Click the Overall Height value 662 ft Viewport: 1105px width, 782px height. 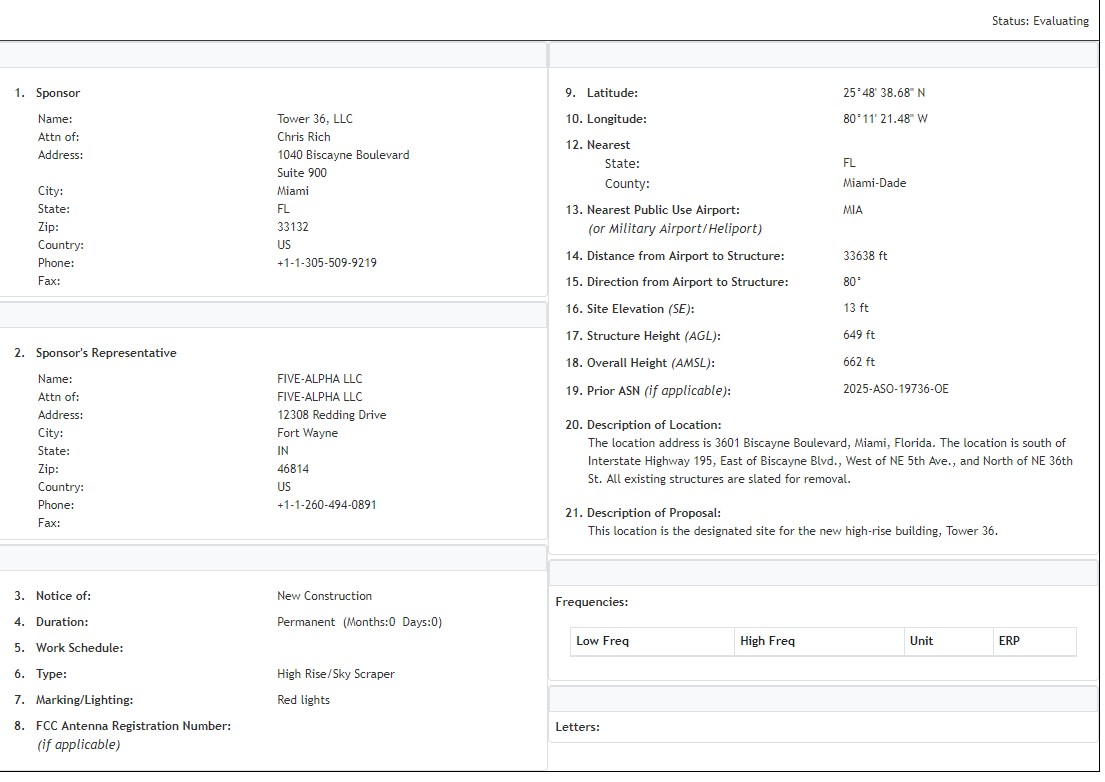[x=858, y=362]
